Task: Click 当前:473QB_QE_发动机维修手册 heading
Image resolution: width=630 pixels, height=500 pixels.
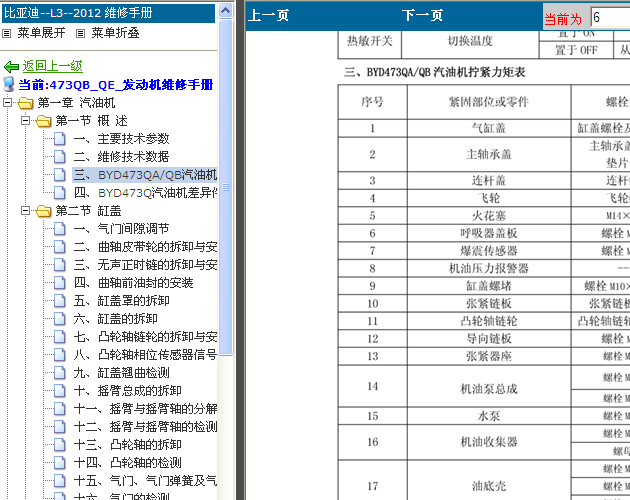Action: 116,85
